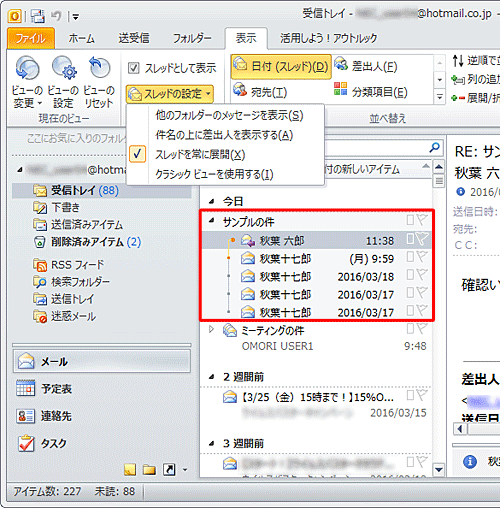Image resolution: width=500 pixels, height=508 pixels.
Task: Select 分類項目 arrangement
Action: click(x=371, y=91)
